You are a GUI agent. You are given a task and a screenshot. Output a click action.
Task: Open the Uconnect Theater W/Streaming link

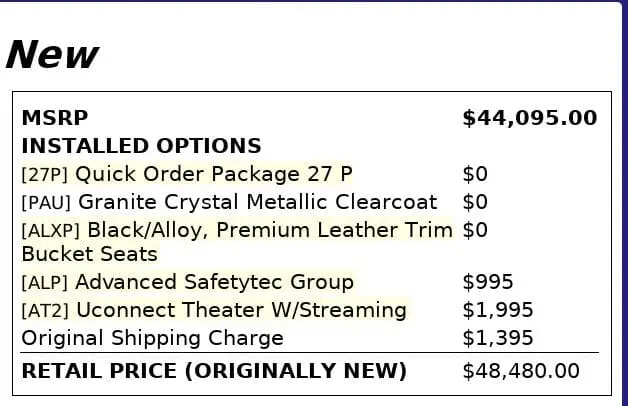[x=241, y=310]
